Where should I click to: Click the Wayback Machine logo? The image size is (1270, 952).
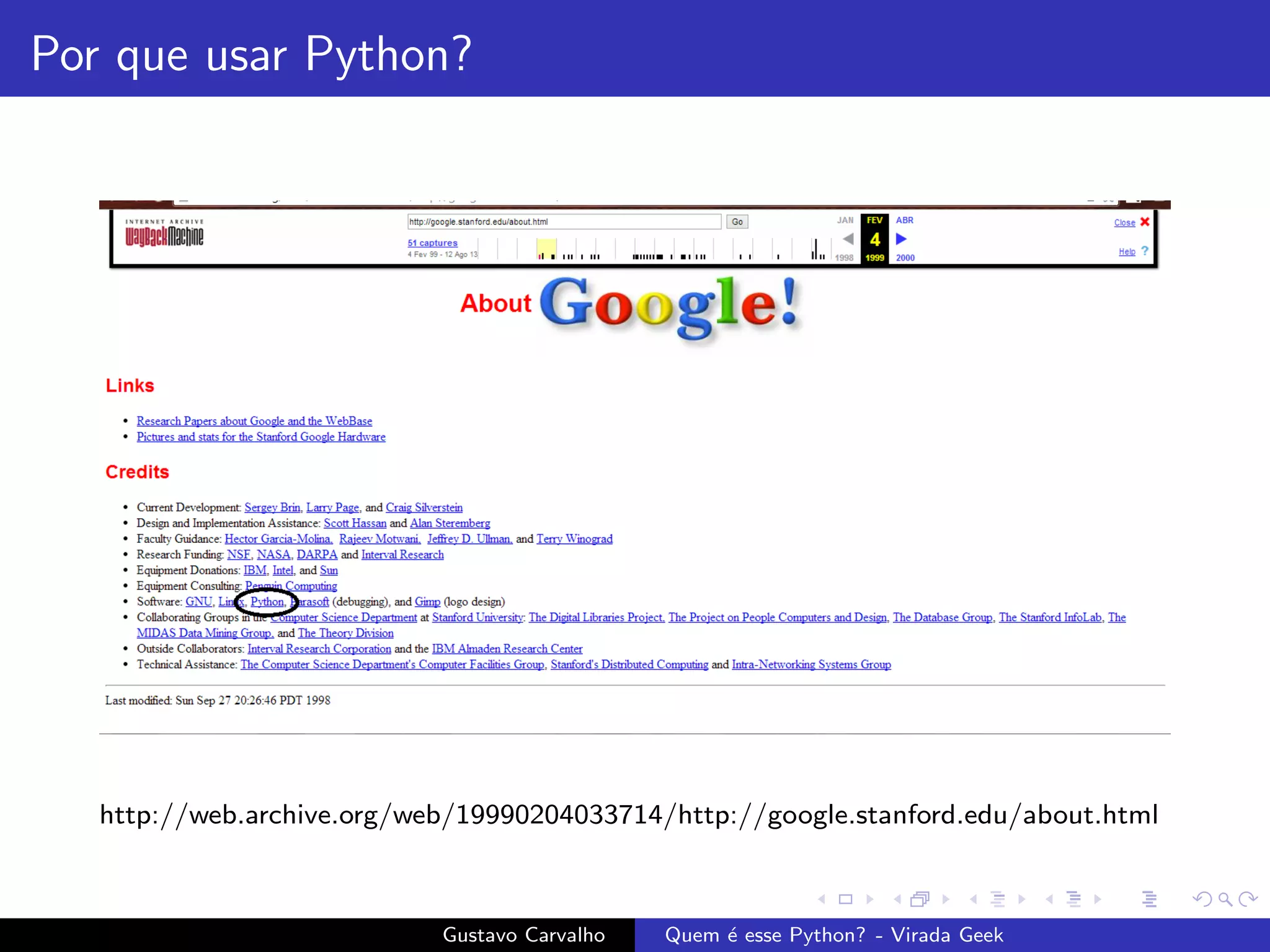point(164,233)
